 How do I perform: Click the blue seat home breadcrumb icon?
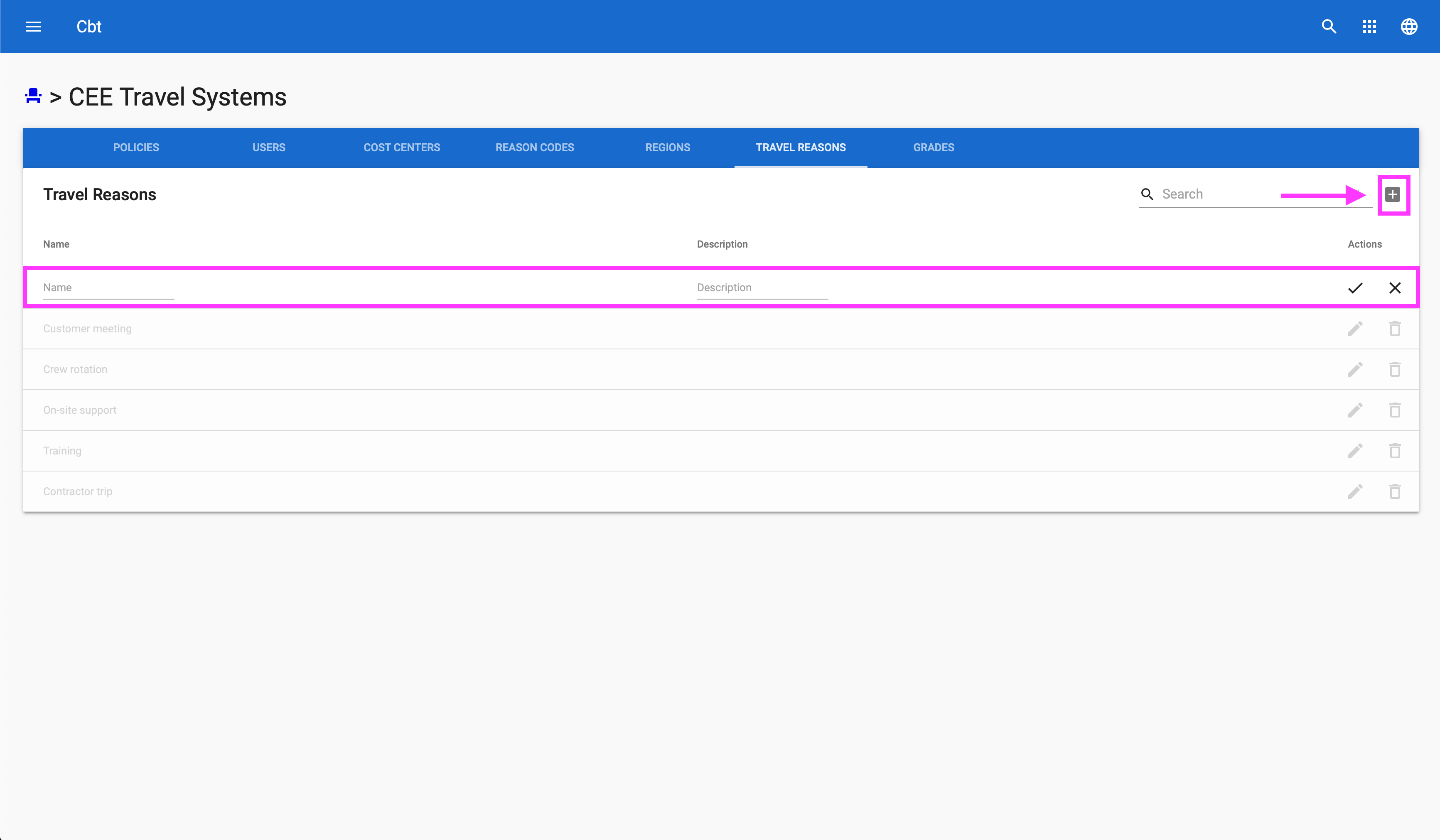(x=33, y=96)
